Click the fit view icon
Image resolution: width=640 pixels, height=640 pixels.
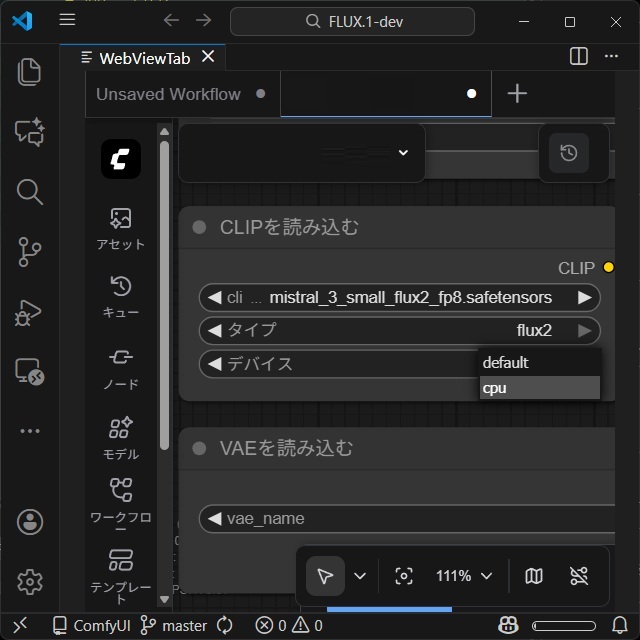click(404, 576)
